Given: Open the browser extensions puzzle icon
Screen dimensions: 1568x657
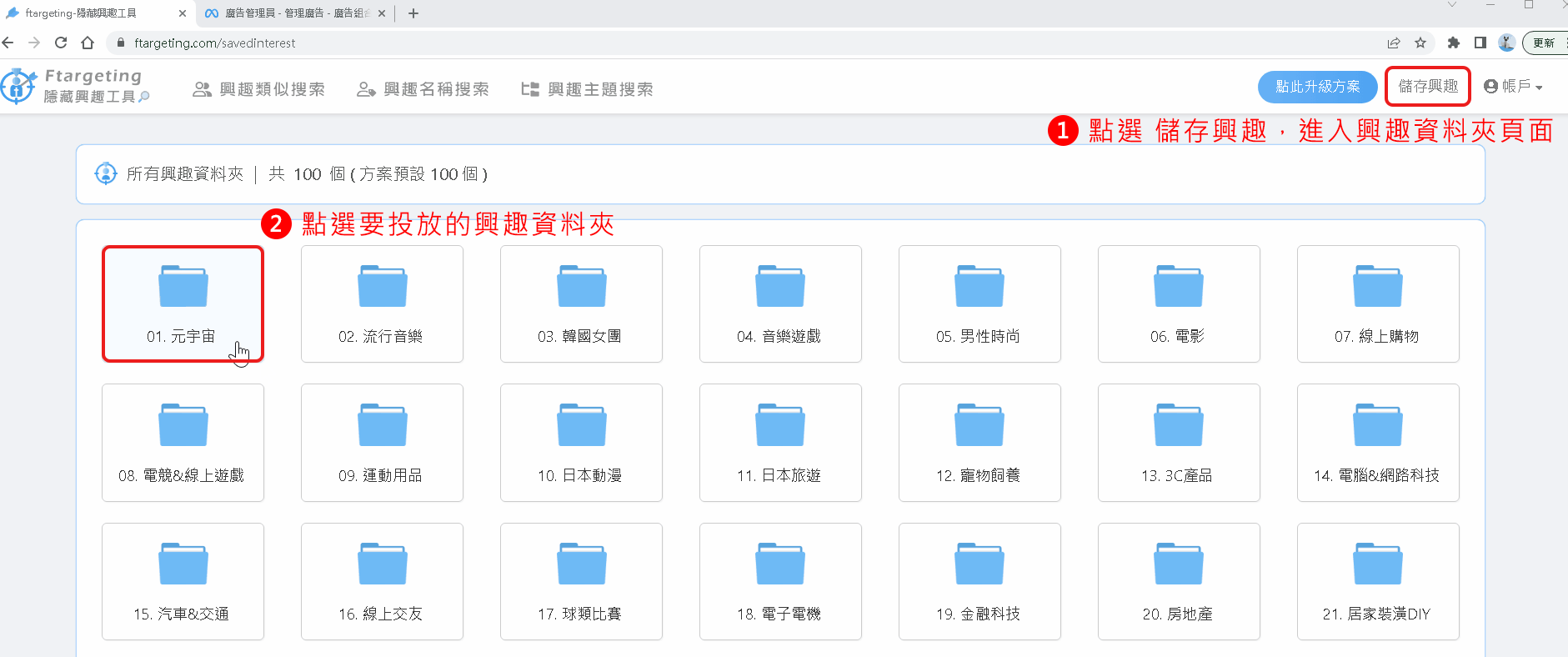Looking at the screenshot, I should 1454,43.
